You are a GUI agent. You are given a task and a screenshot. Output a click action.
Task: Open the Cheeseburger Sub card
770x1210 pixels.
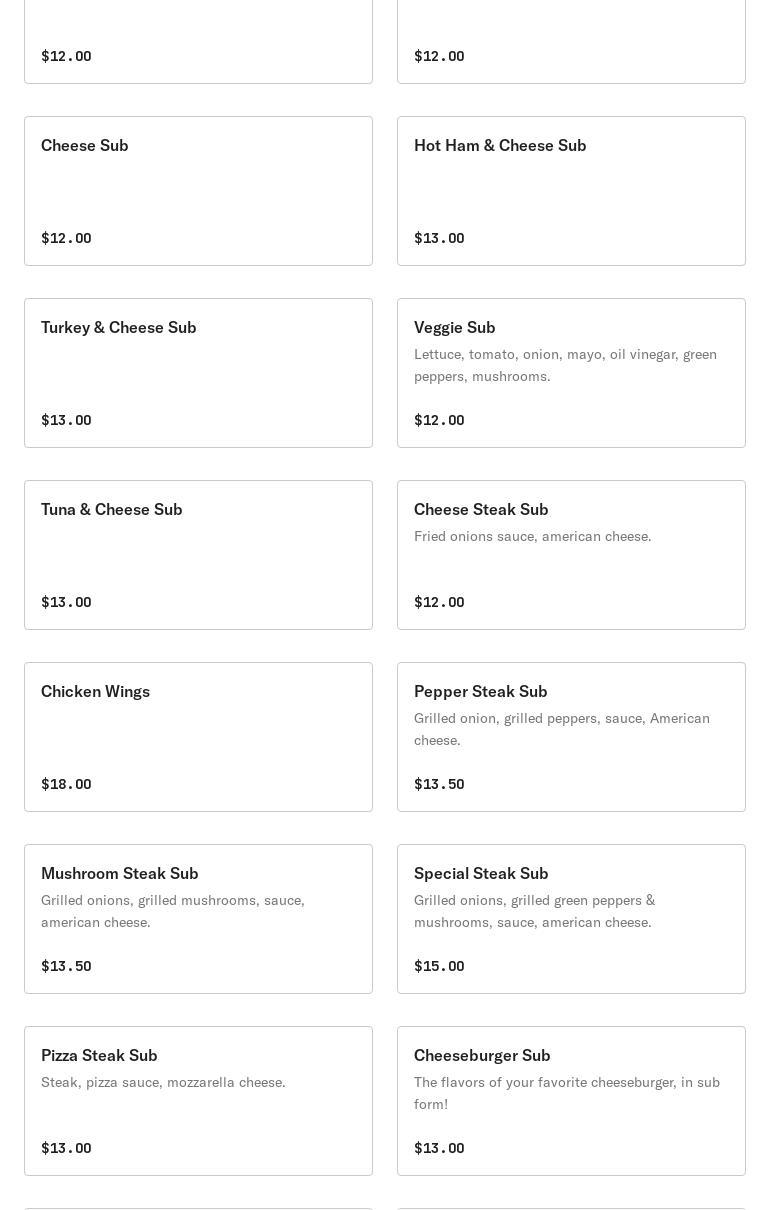[571, 1101]
